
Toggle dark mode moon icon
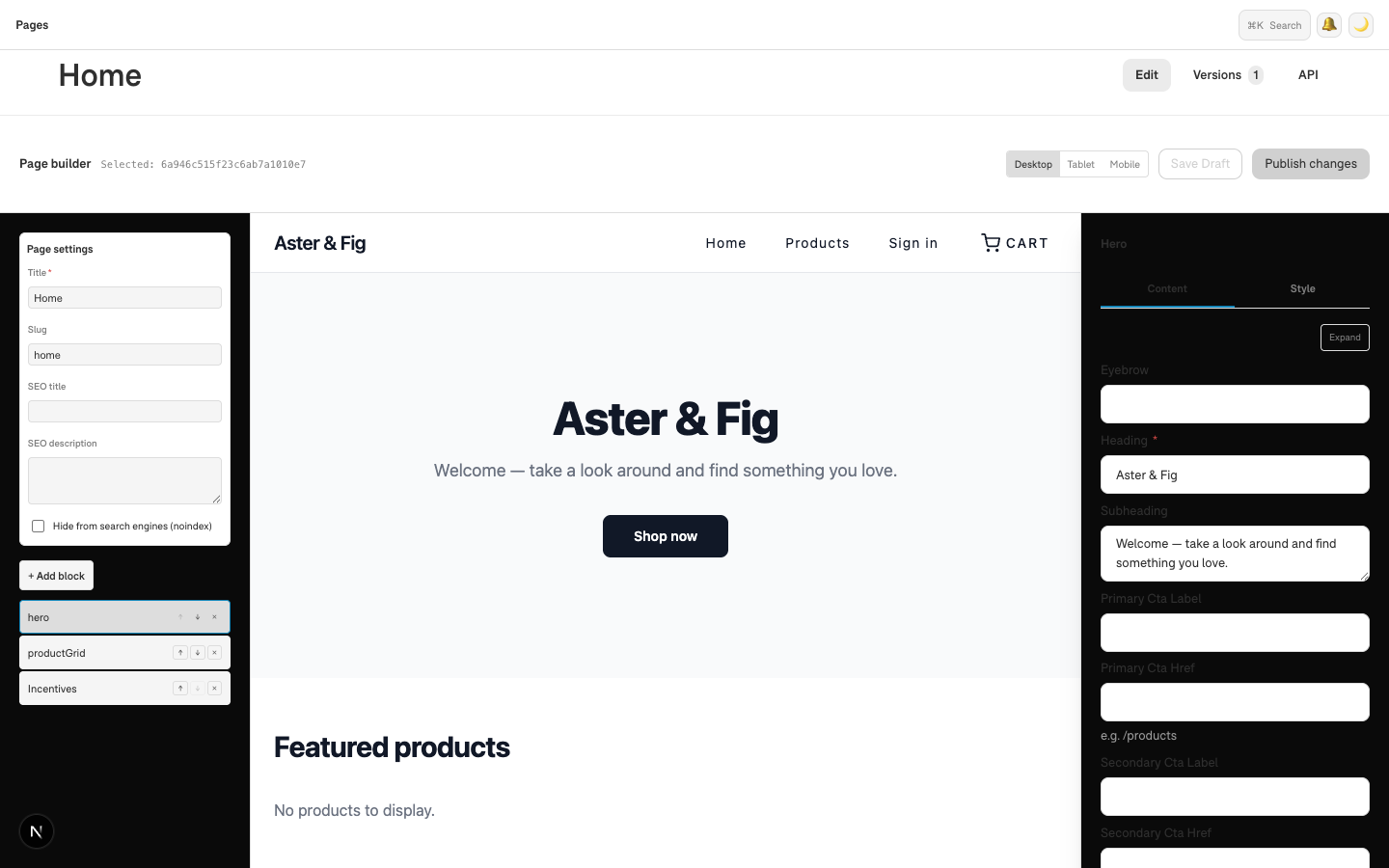click(1361, 25)
